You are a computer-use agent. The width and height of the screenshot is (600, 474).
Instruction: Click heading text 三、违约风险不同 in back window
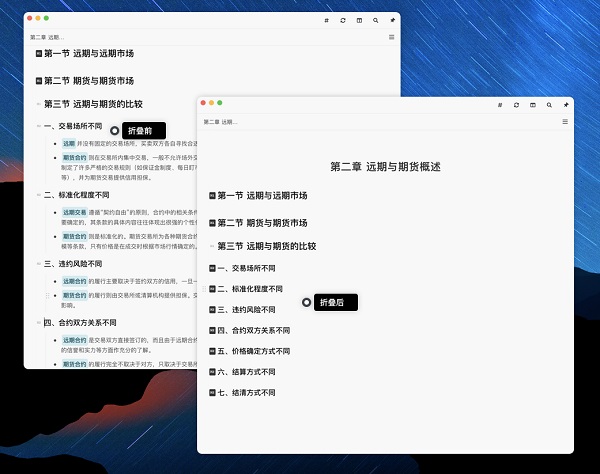click(73, 264)
